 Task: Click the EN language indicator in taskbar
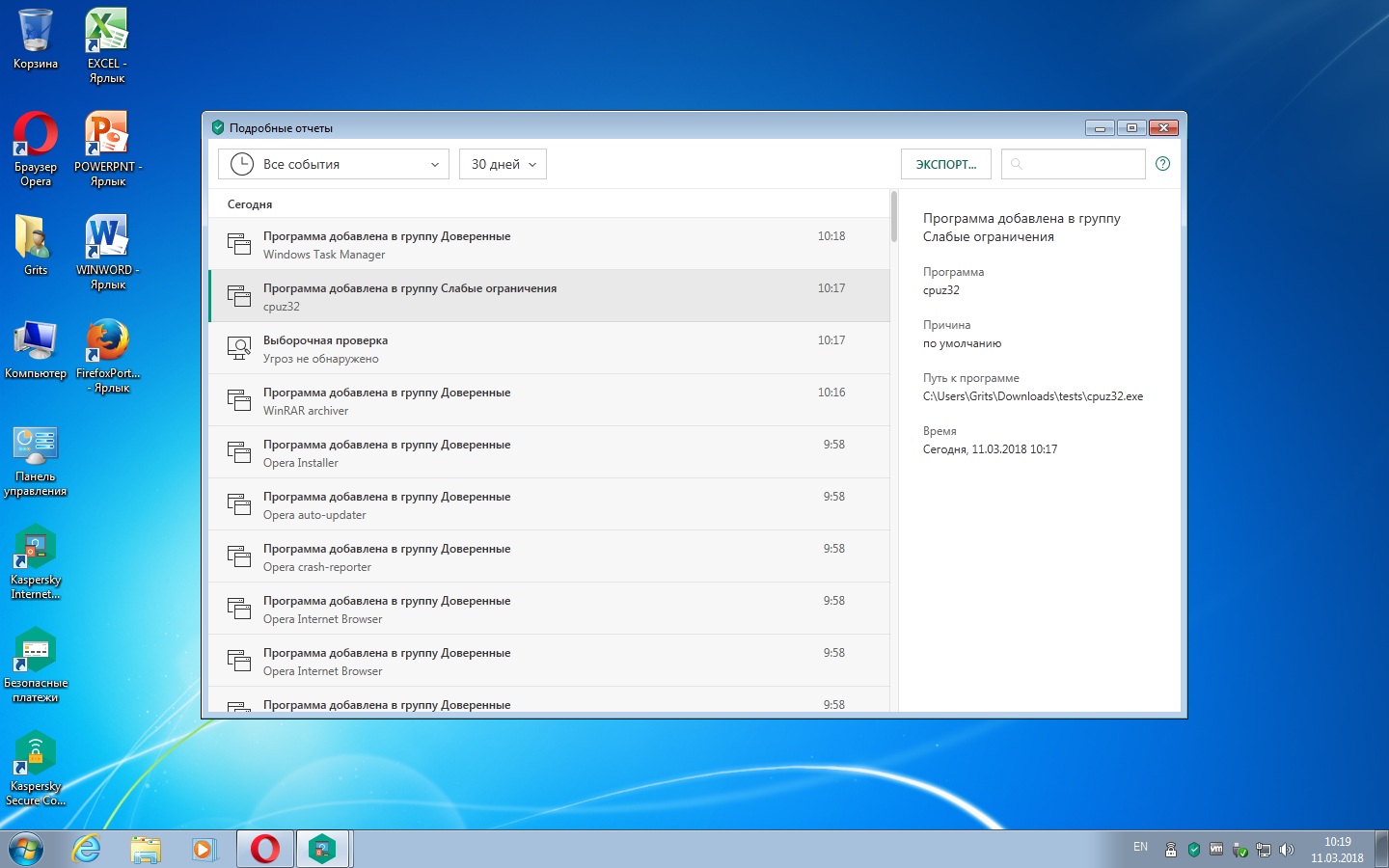1140,847
